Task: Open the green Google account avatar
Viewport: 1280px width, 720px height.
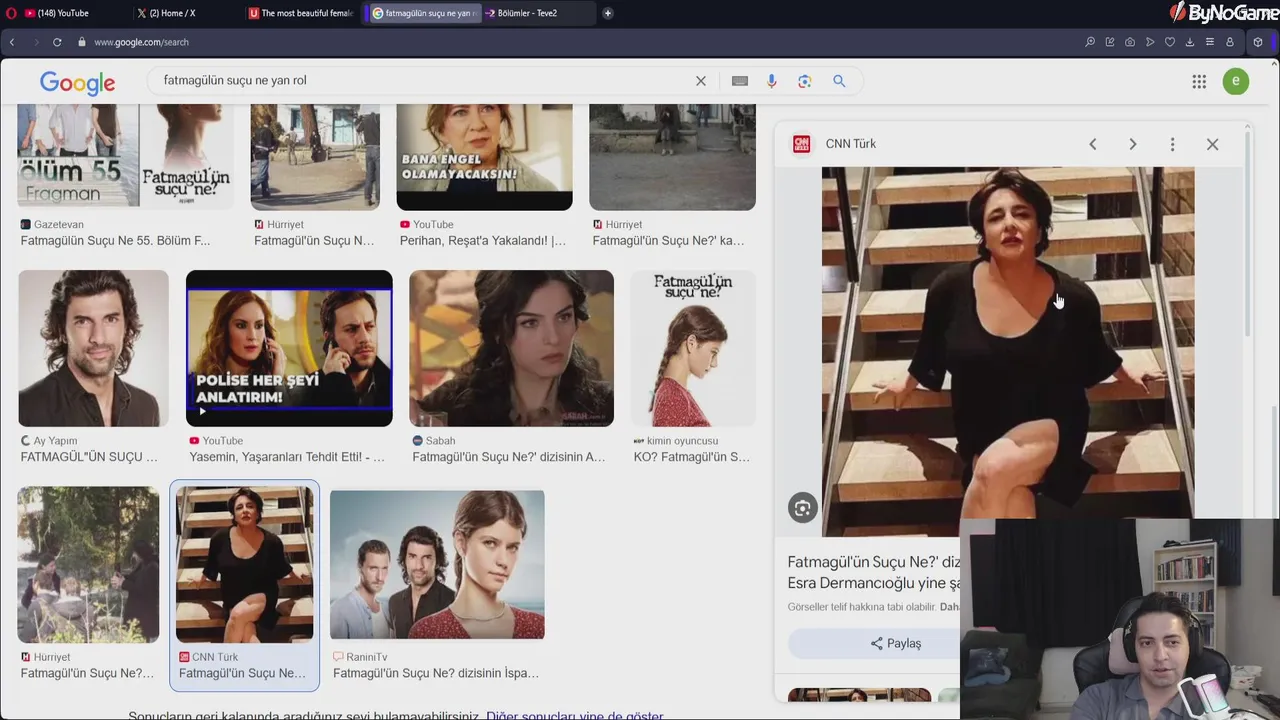Action: point(1236,82)
